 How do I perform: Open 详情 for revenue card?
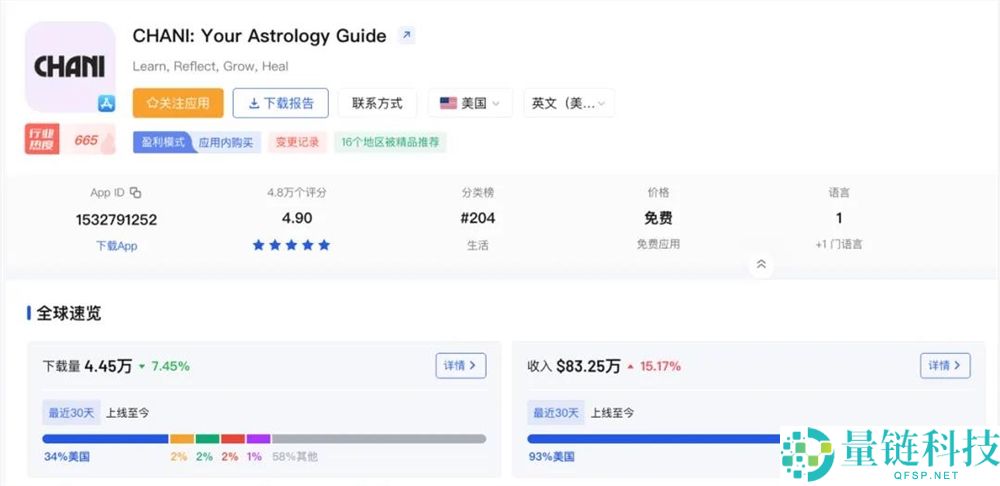coord(945,365)
